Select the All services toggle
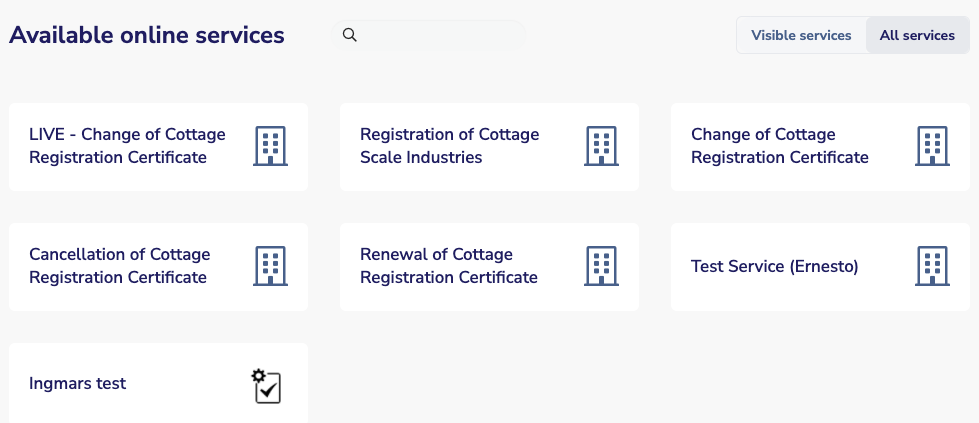Viewport: 979px width, 423px height. click(x=917, y=35)
